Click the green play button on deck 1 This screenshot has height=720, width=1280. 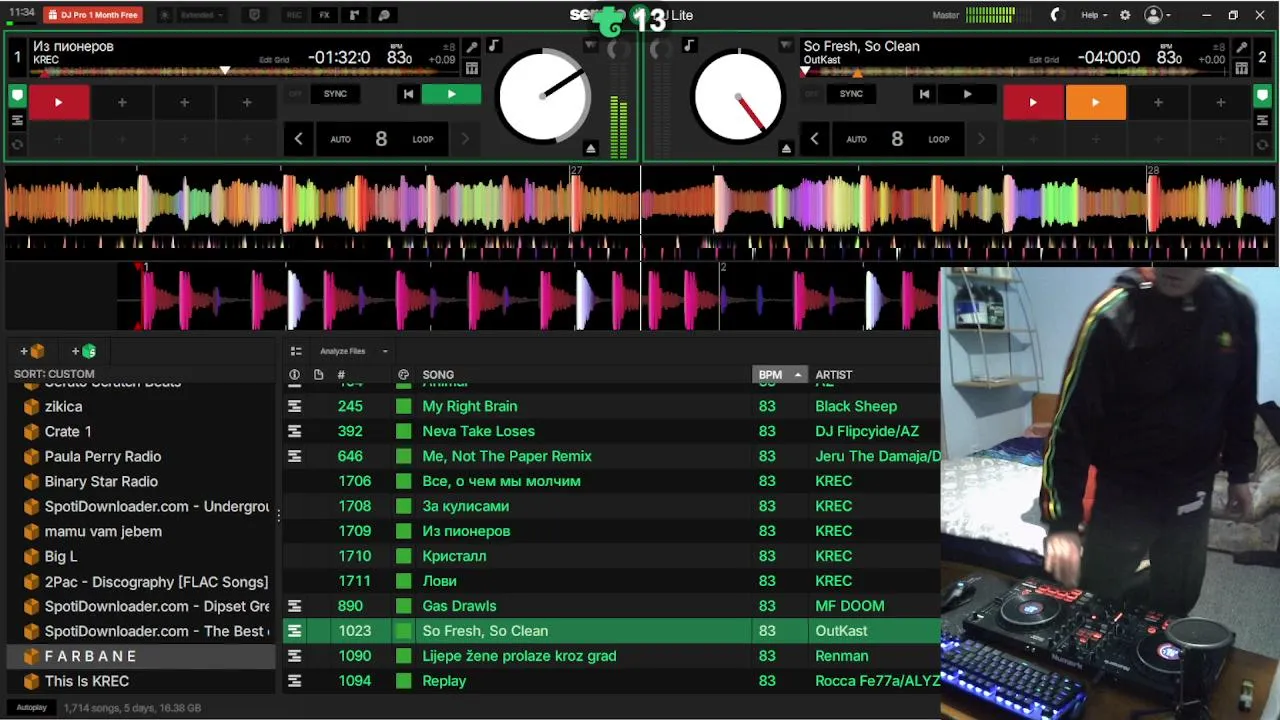coord(451,94)
